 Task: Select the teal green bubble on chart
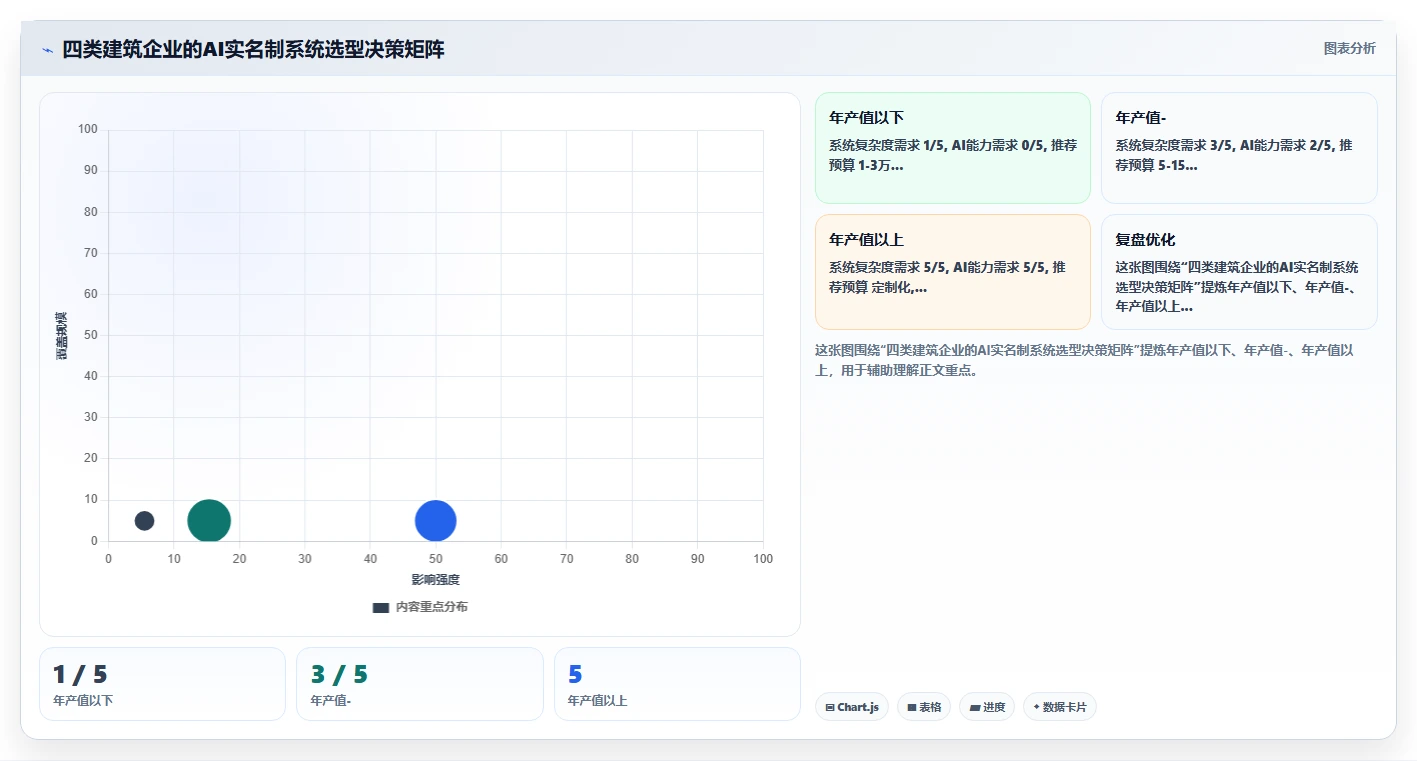(209, 521)
